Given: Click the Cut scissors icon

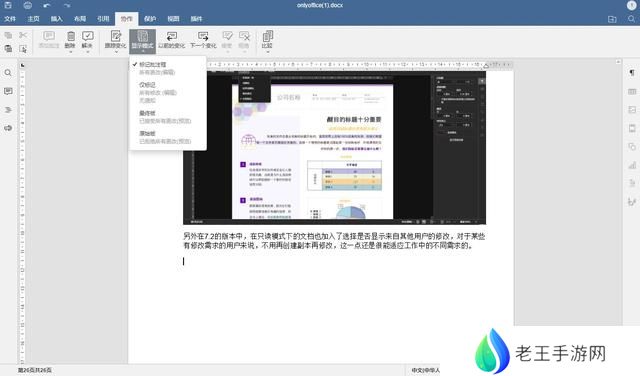Looking at the screenshot, I should [x=23, y=36].
